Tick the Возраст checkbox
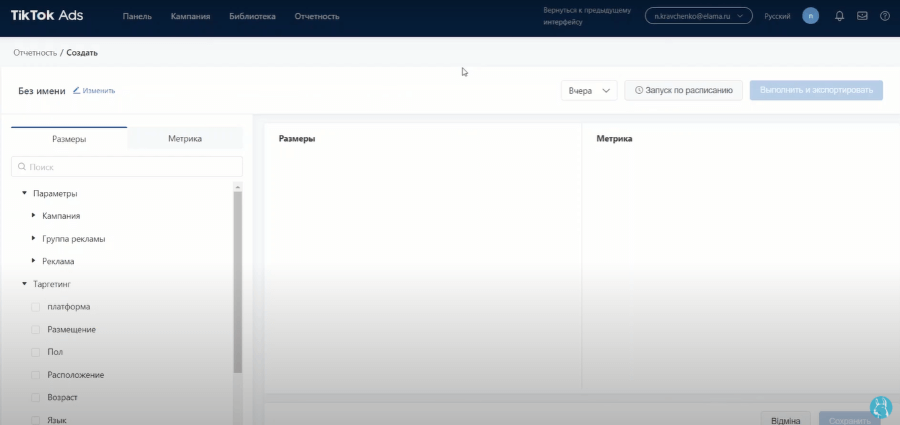 click(36, 398)
